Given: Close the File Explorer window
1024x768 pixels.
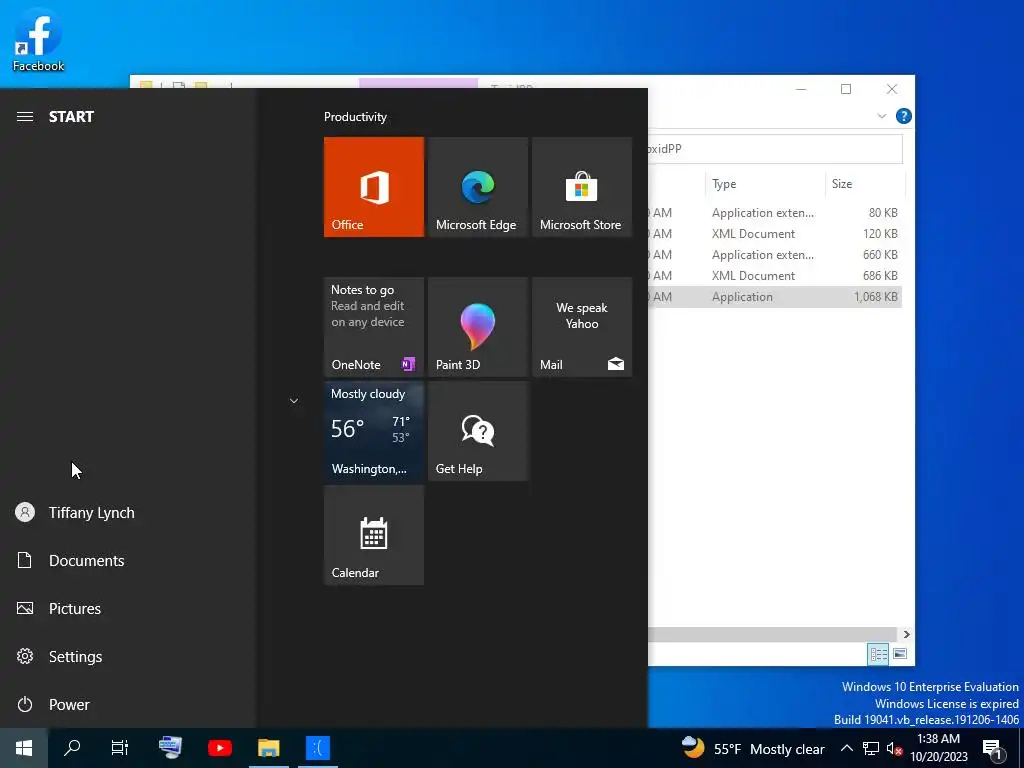Looking at the screenshot, I should coord(891,89).
